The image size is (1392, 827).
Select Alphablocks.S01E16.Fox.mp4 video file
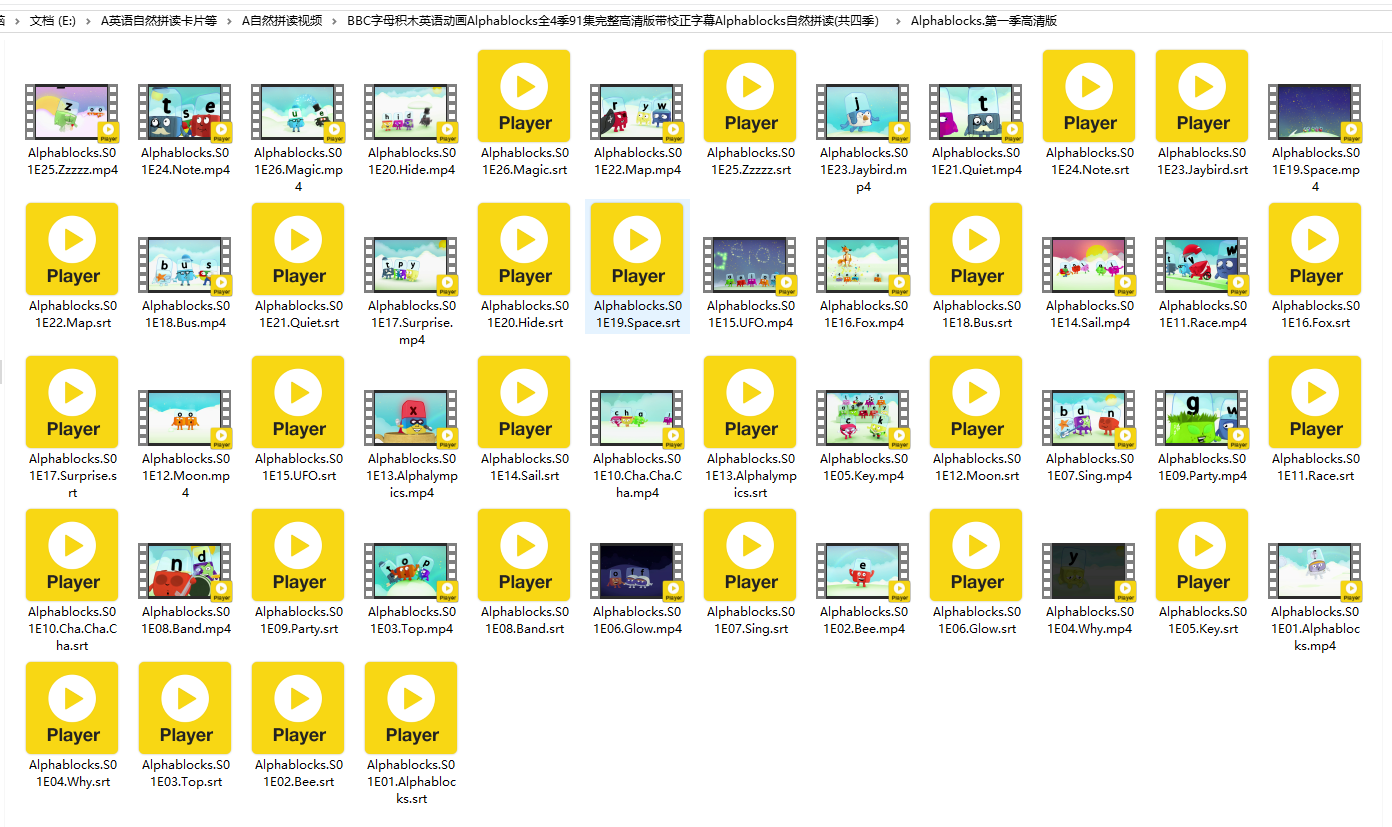863,264
